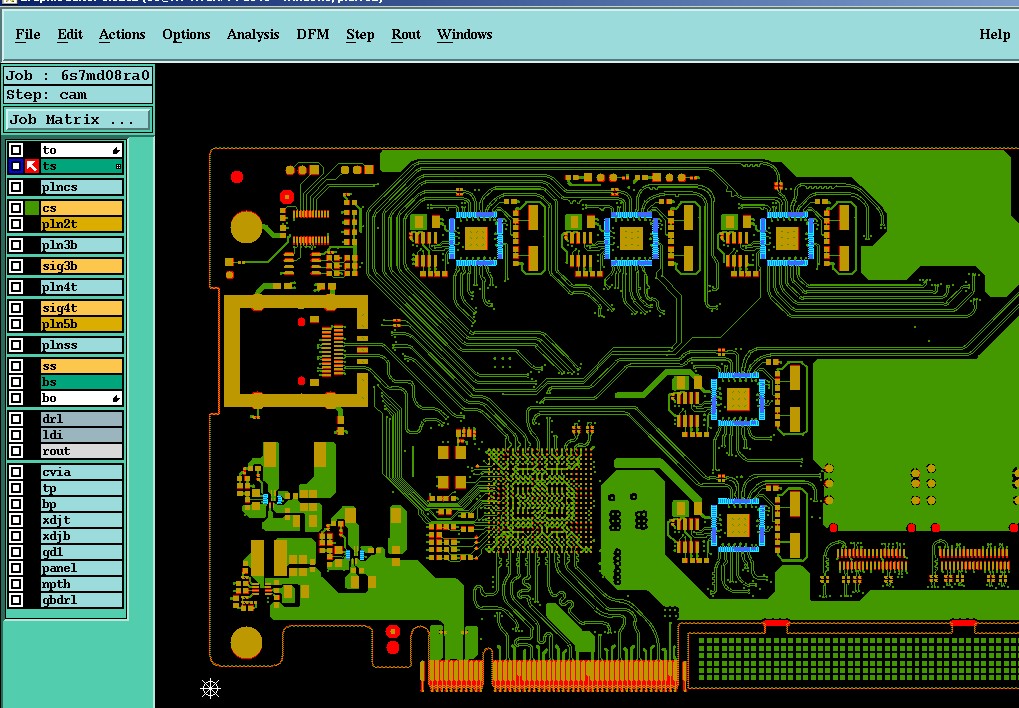Select the 'gdl' layer name
The image size is (1019, 708).
[81, 552]
